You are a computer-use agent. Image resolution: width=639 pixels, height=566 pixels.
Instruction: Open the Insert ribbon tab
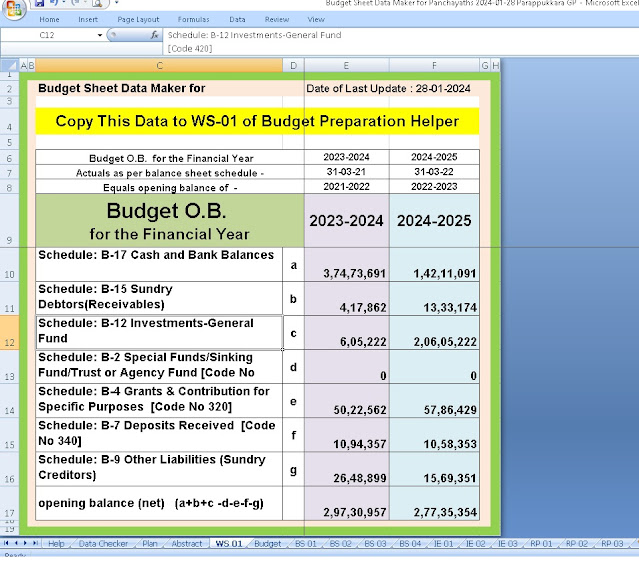point(88,19)
